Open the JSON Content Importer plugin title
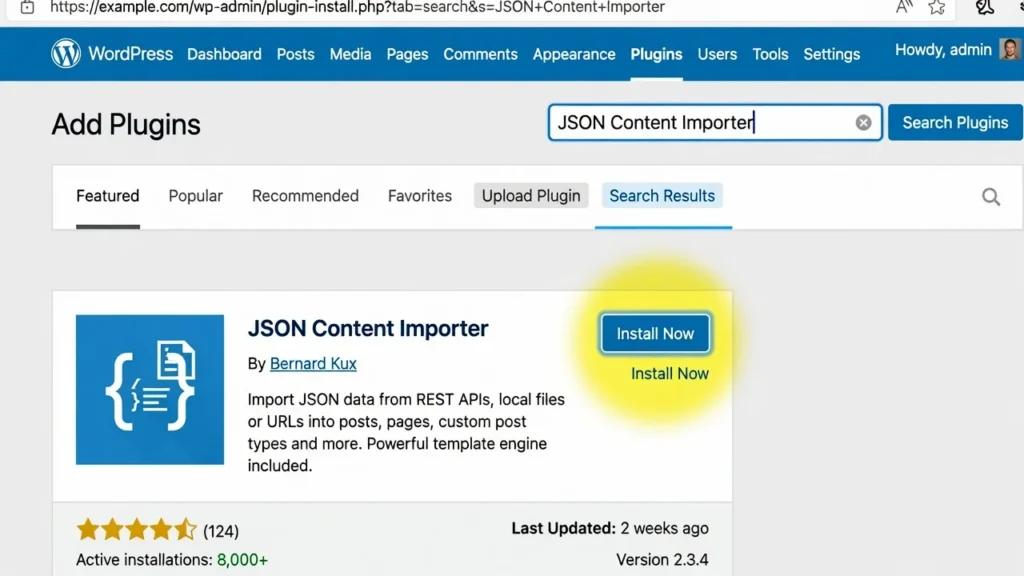 click(368, 328)
